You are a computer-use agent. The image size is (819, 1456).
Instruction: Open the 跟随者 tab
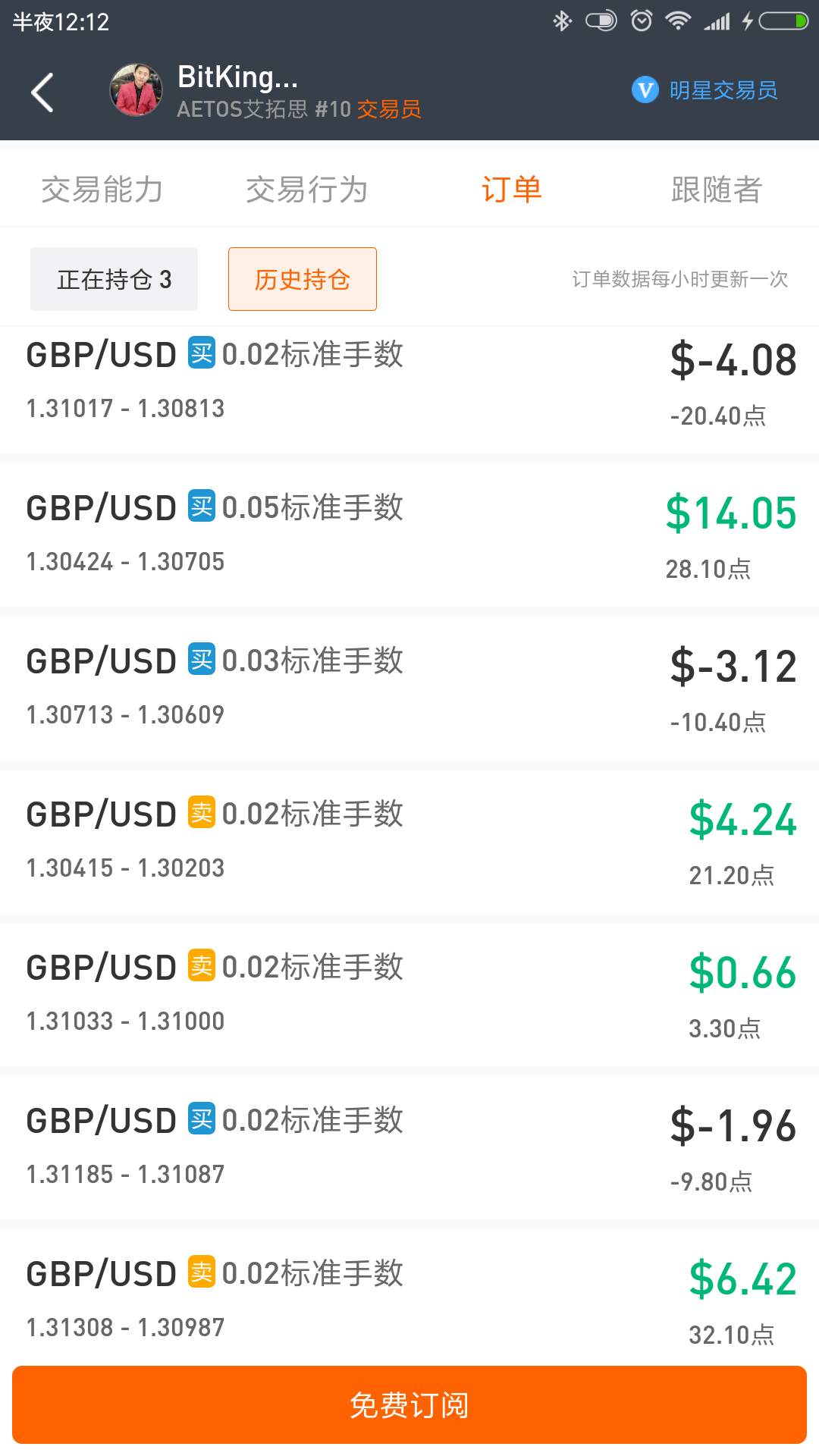(717, 189)
